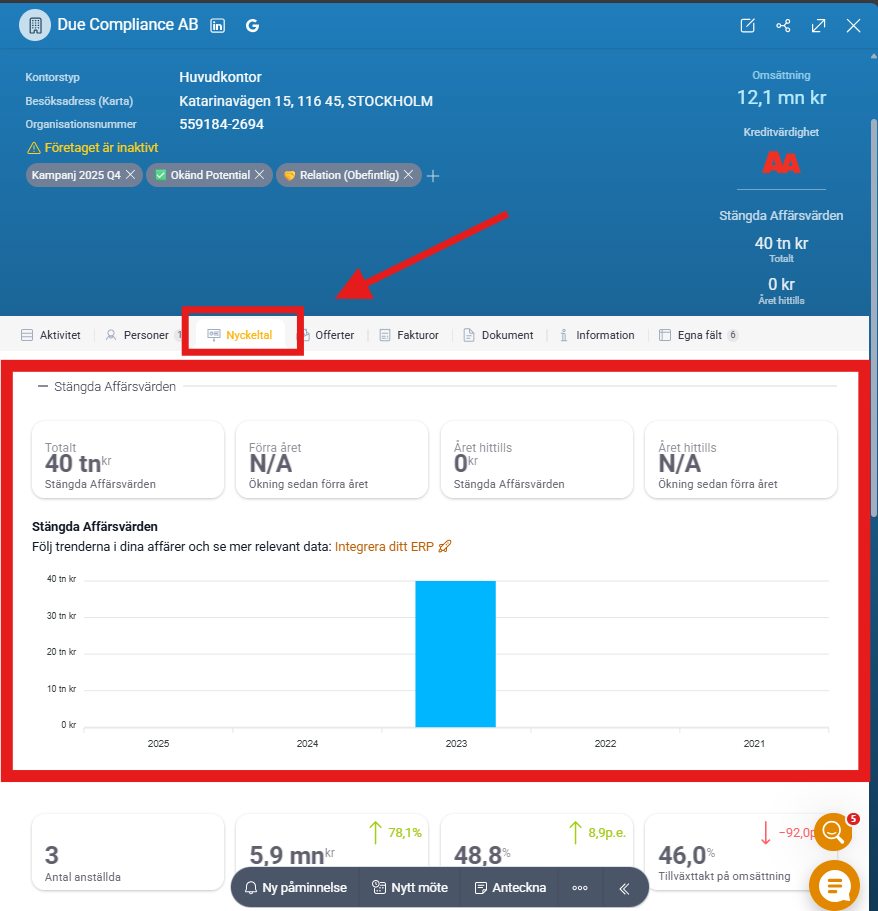Add a new tag with plus icon
Screen dimensions: 878x911
pyautogui.click(x=433, y=176)
